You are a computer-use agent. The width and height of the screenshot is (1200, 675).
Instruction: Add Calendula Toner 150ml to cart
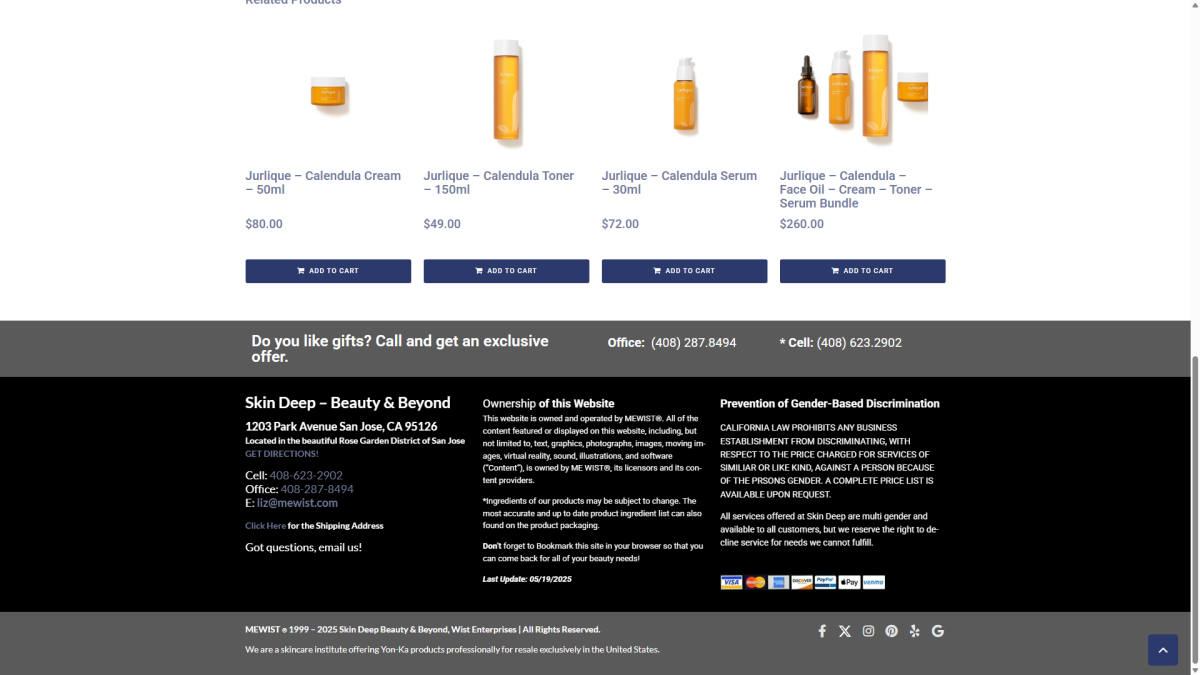coord(506,271)
